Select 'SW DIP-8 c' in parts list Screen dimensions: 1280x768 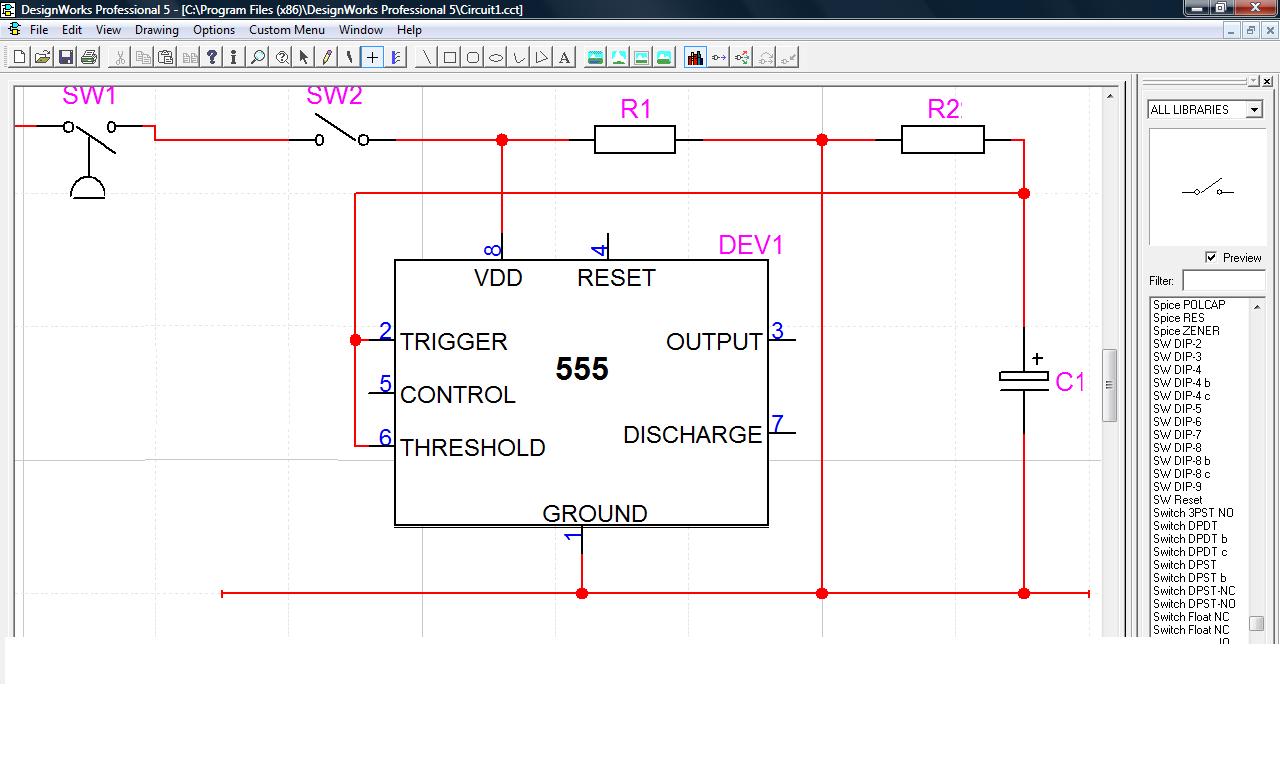click(x=1181, y=474)
